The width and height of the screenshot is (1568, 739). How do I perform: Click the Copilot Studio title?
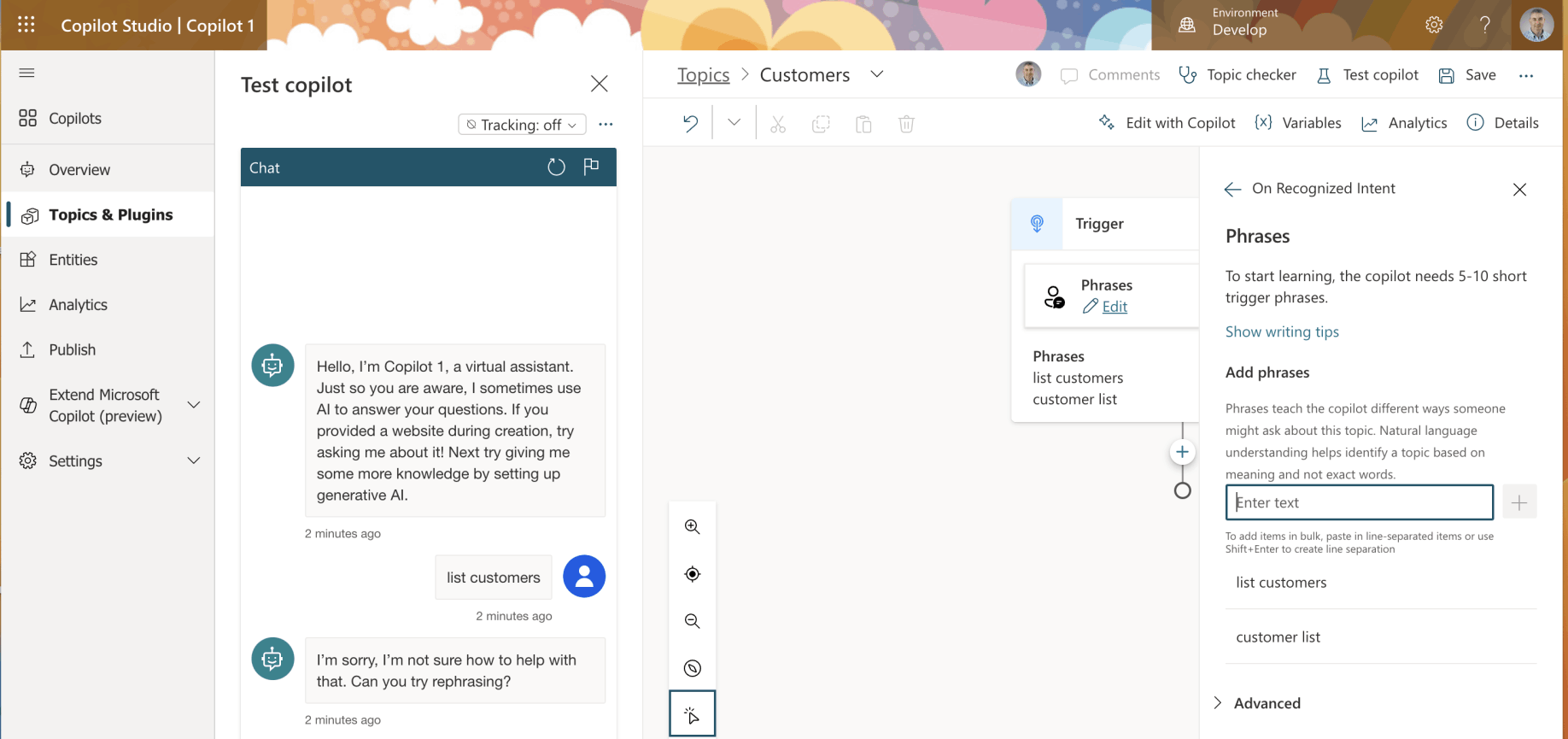tap(158, 25)
